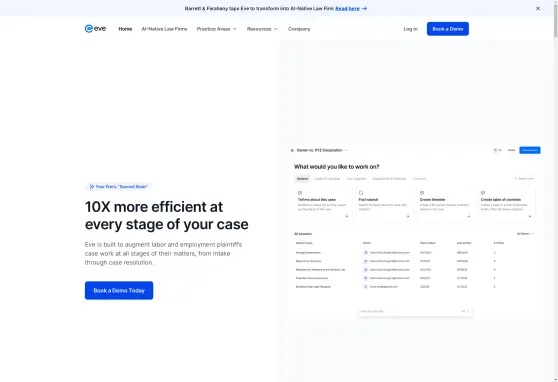Open the All Owners filter dropdown
The width and height of the screenshot is (558, 382).
pyautogui.click(x=525, y=234)
